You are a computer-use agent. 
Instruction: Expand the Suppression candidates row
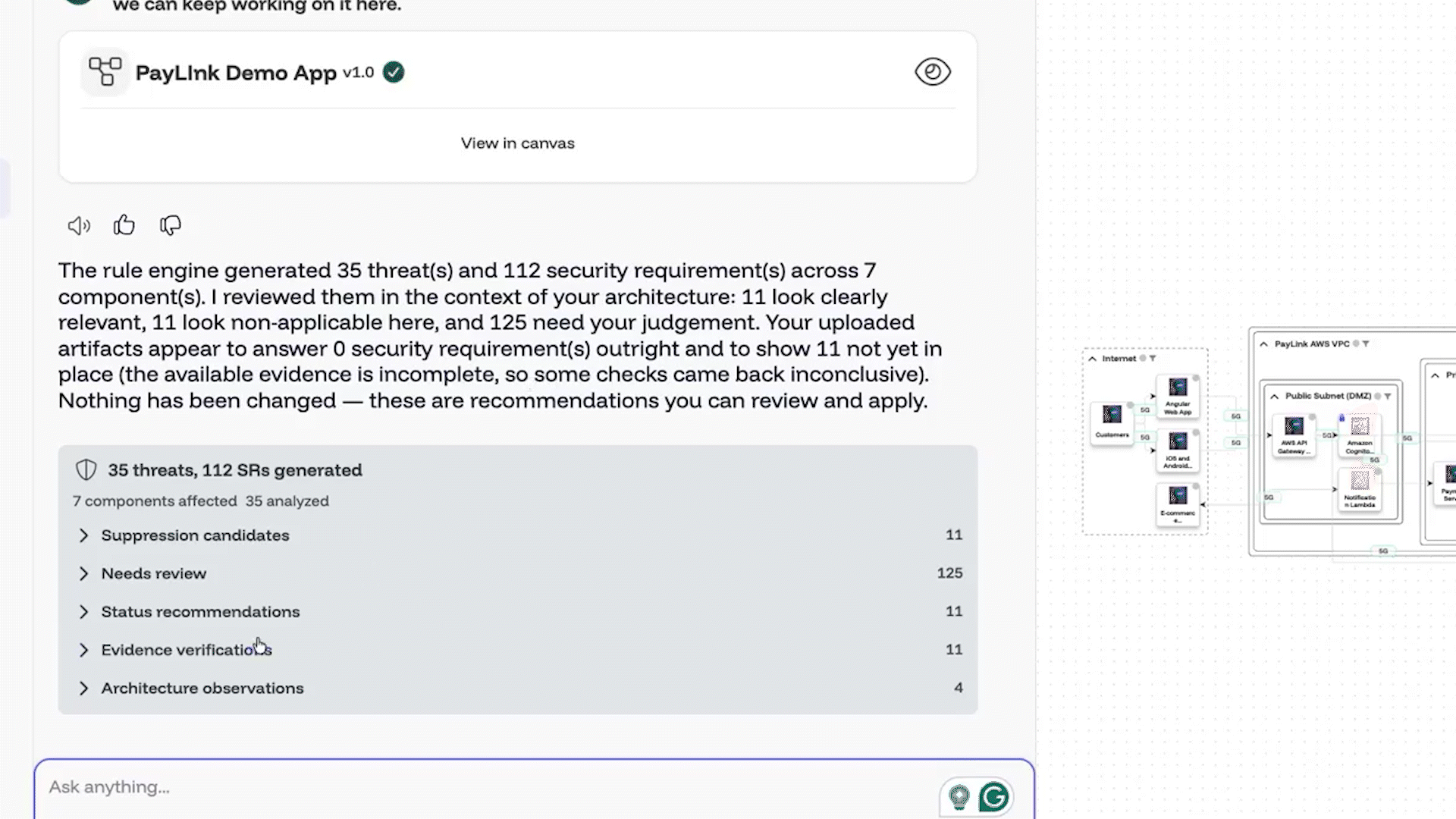click(518, 535)
